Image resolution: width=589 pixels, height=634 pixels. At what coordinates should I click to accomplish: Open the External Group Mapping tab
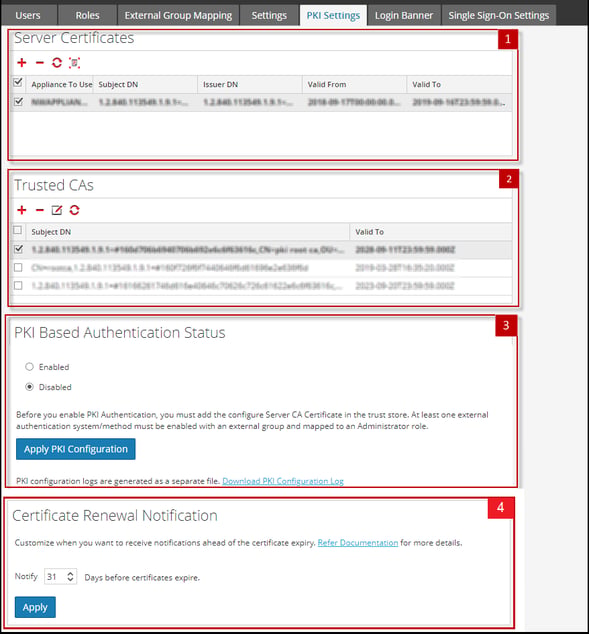[178, 15]
